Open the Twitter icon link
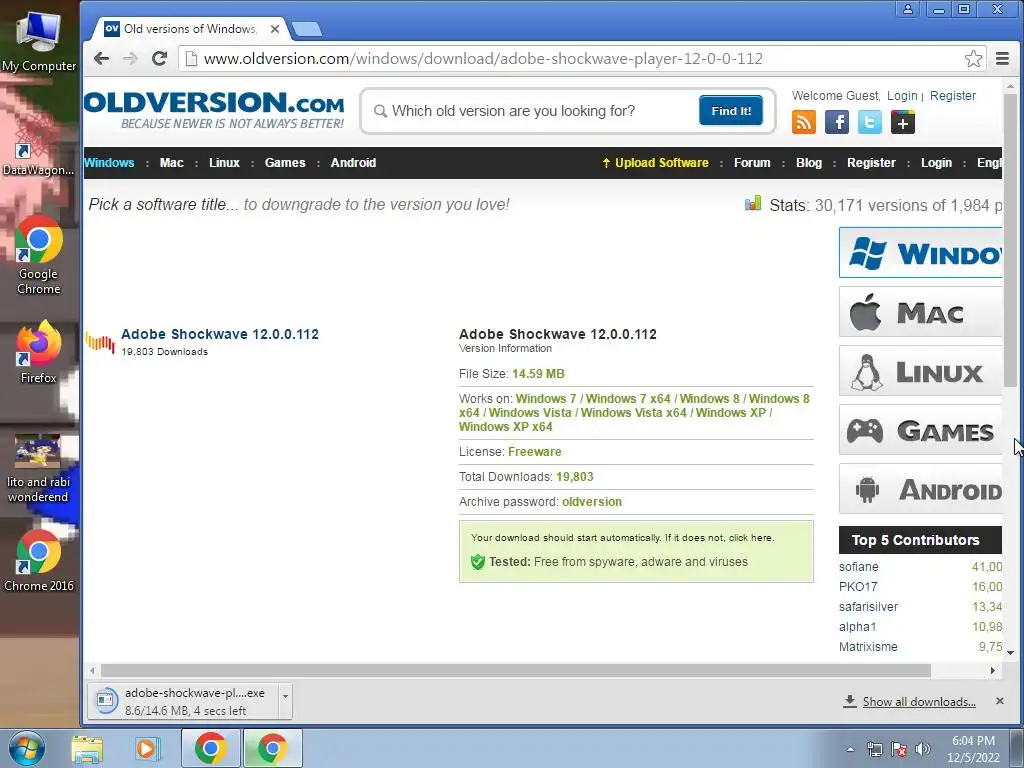The image size is (1024, 768). [870, 122]
